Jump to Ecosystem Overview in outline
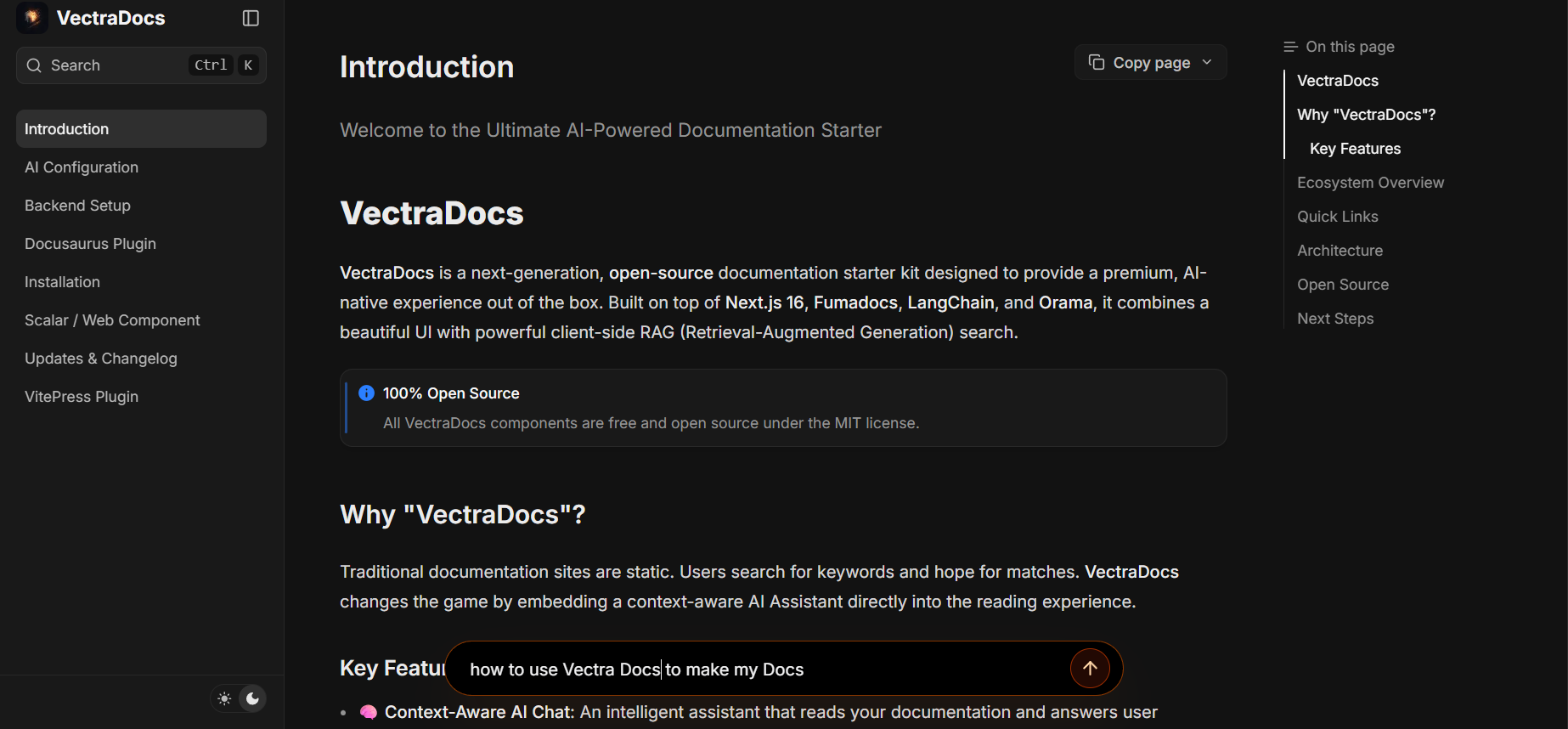The image size is (1568, 729). [1370, 183]
